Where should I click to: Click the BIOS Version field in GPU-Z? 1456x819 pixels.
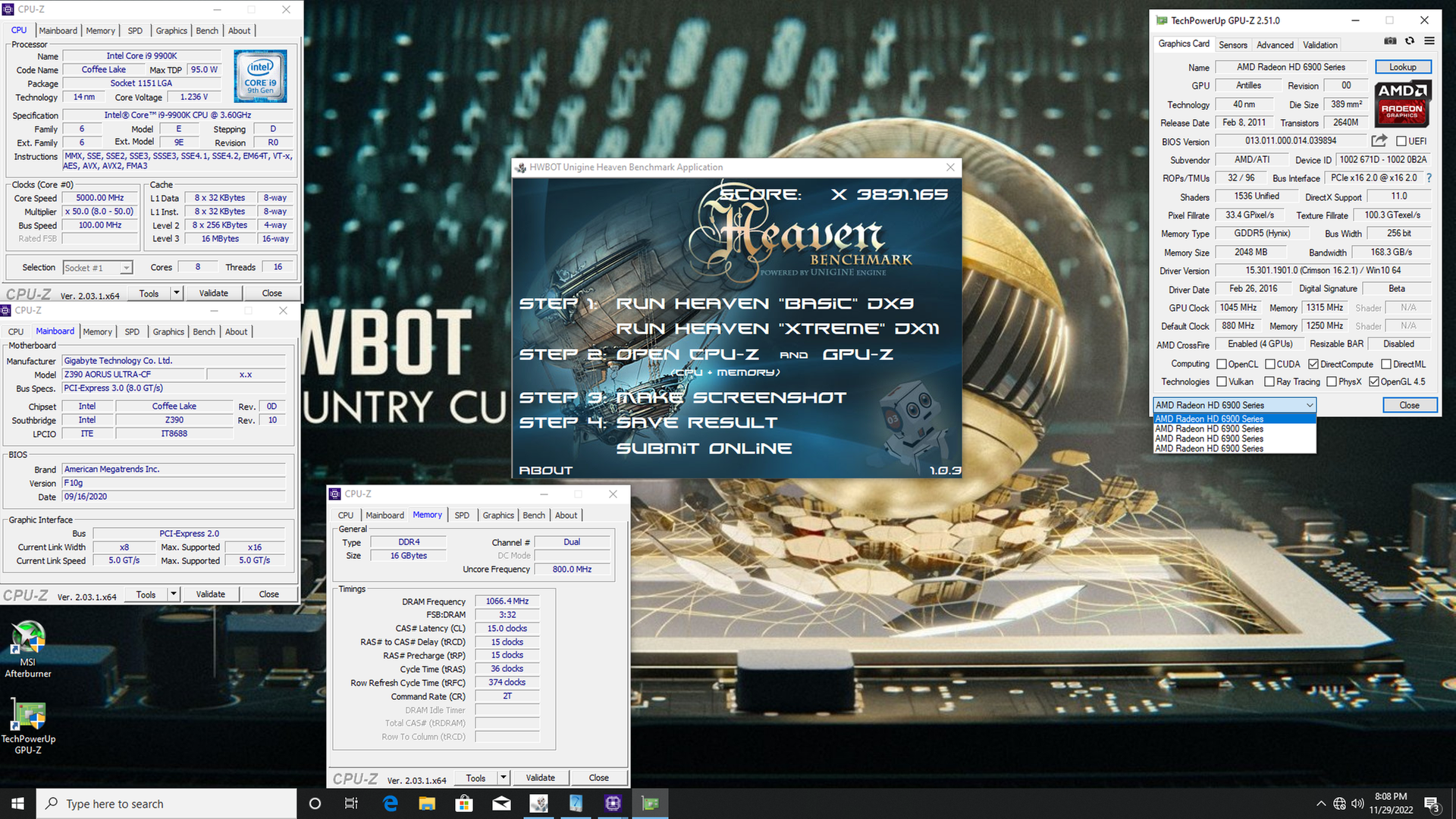[x=1291, y=141]
